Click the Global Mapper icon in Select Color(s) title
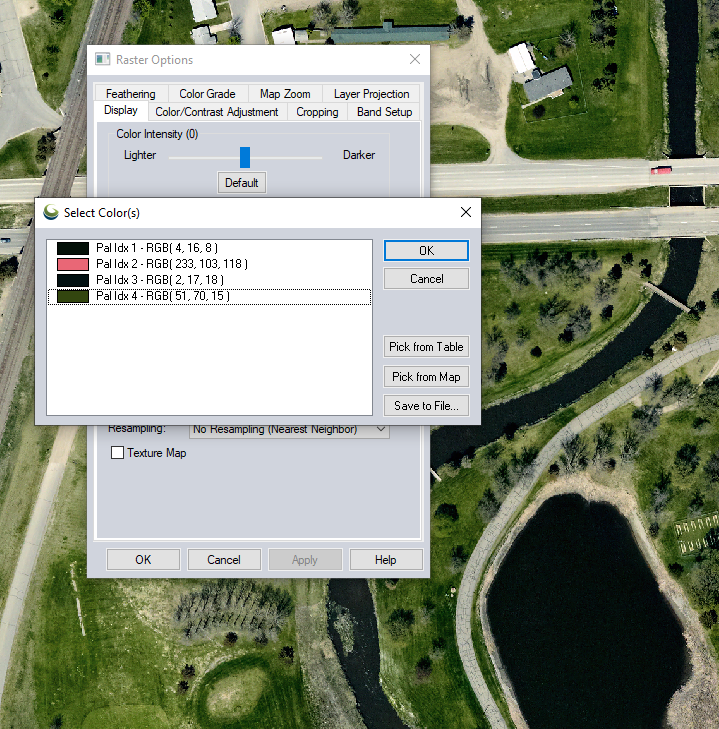The image size is (719, 729). 51,212
